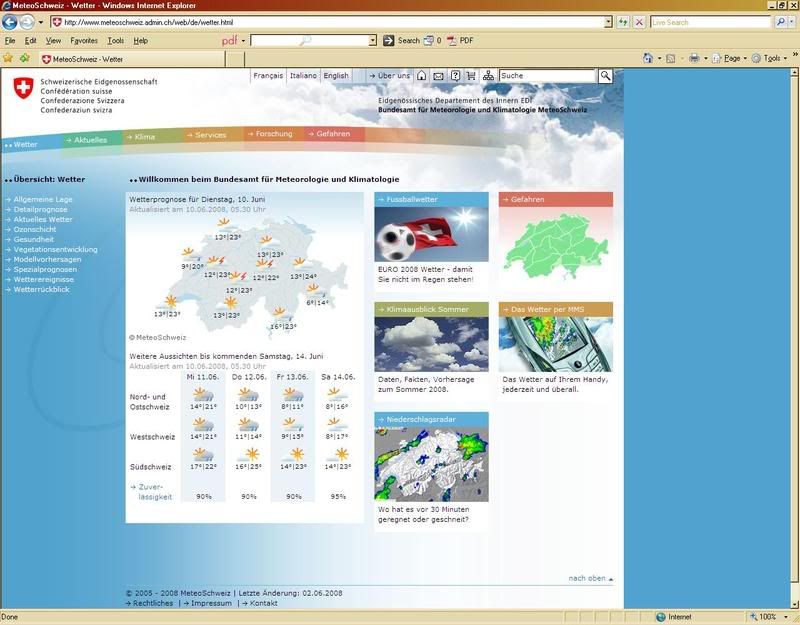Click the website home house icon
Screen dimensions: 800x625
421,76
